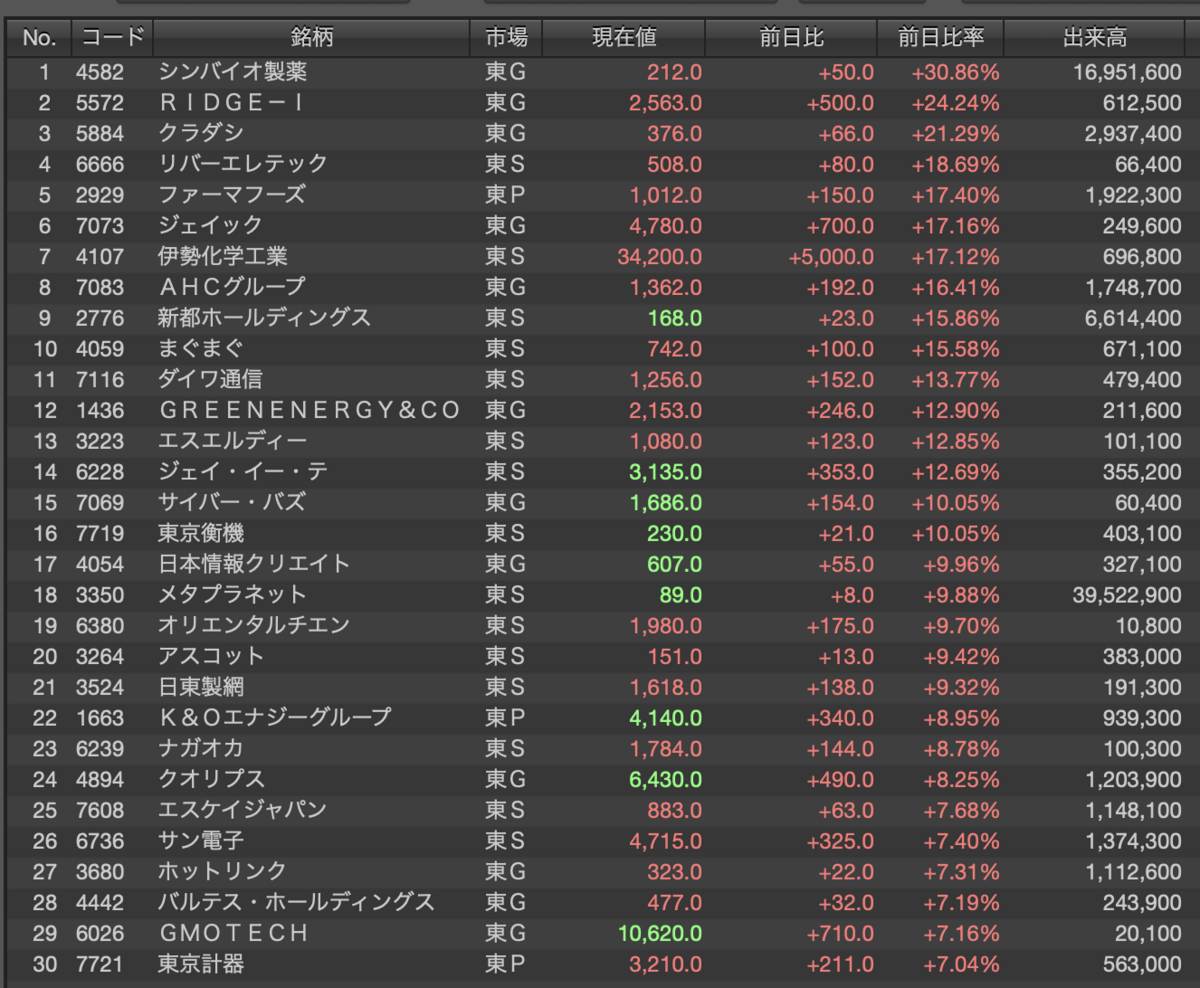The image size is (1200, 988).
Task: Select the まぐまぐ stock name
Action: (201, 349)
